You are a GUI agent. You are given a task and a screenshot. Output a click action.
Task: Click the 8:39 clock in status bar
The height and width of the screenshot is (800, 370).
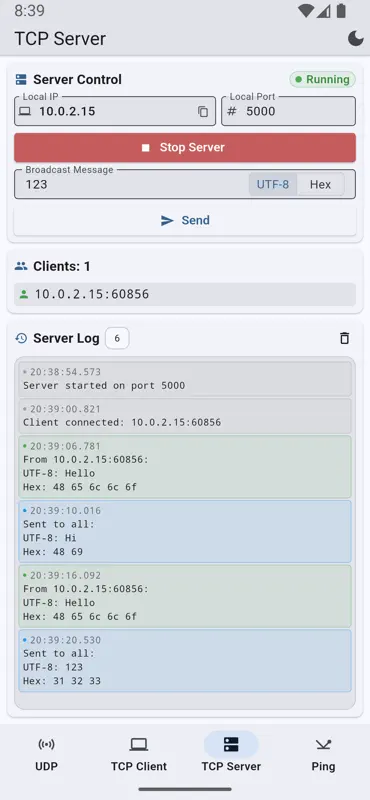pyautogui.click(x=30, y=11)
